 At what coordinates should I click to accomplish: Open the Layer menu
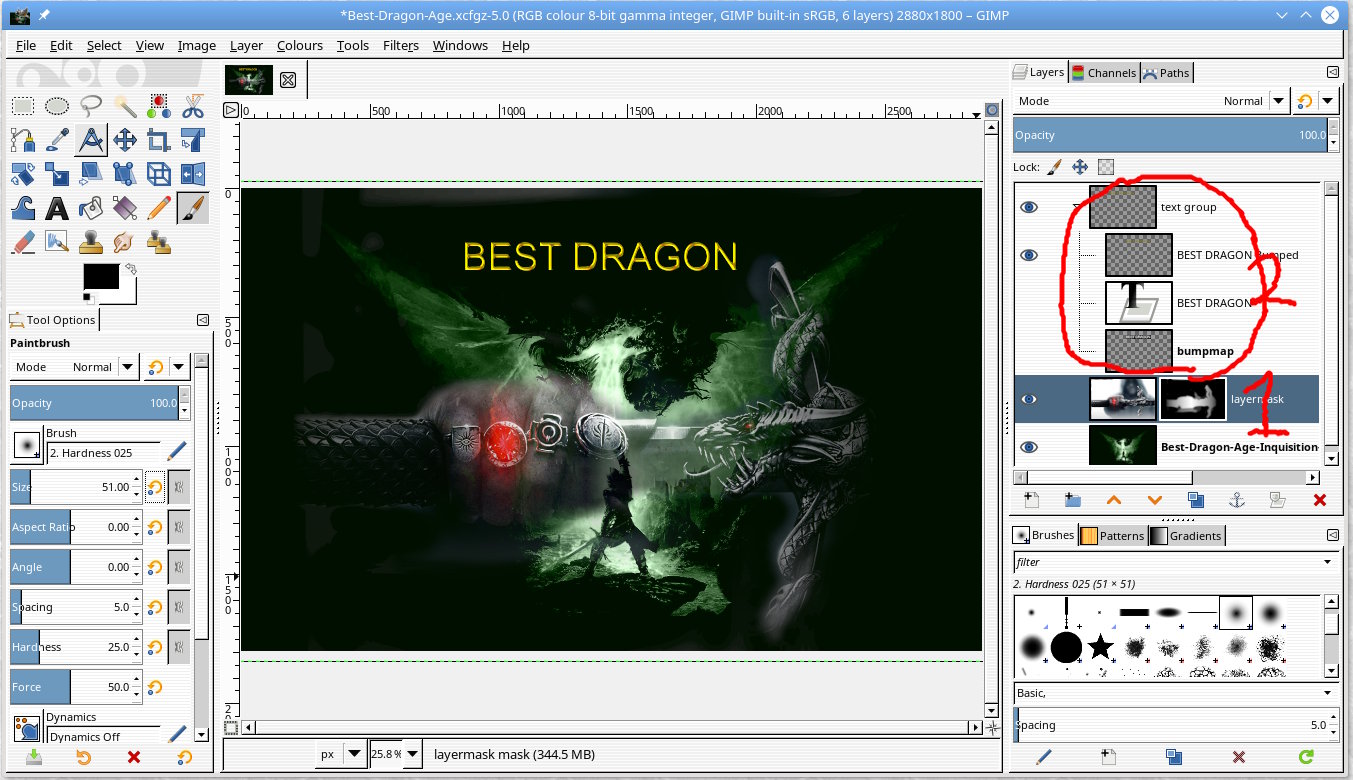246,46
